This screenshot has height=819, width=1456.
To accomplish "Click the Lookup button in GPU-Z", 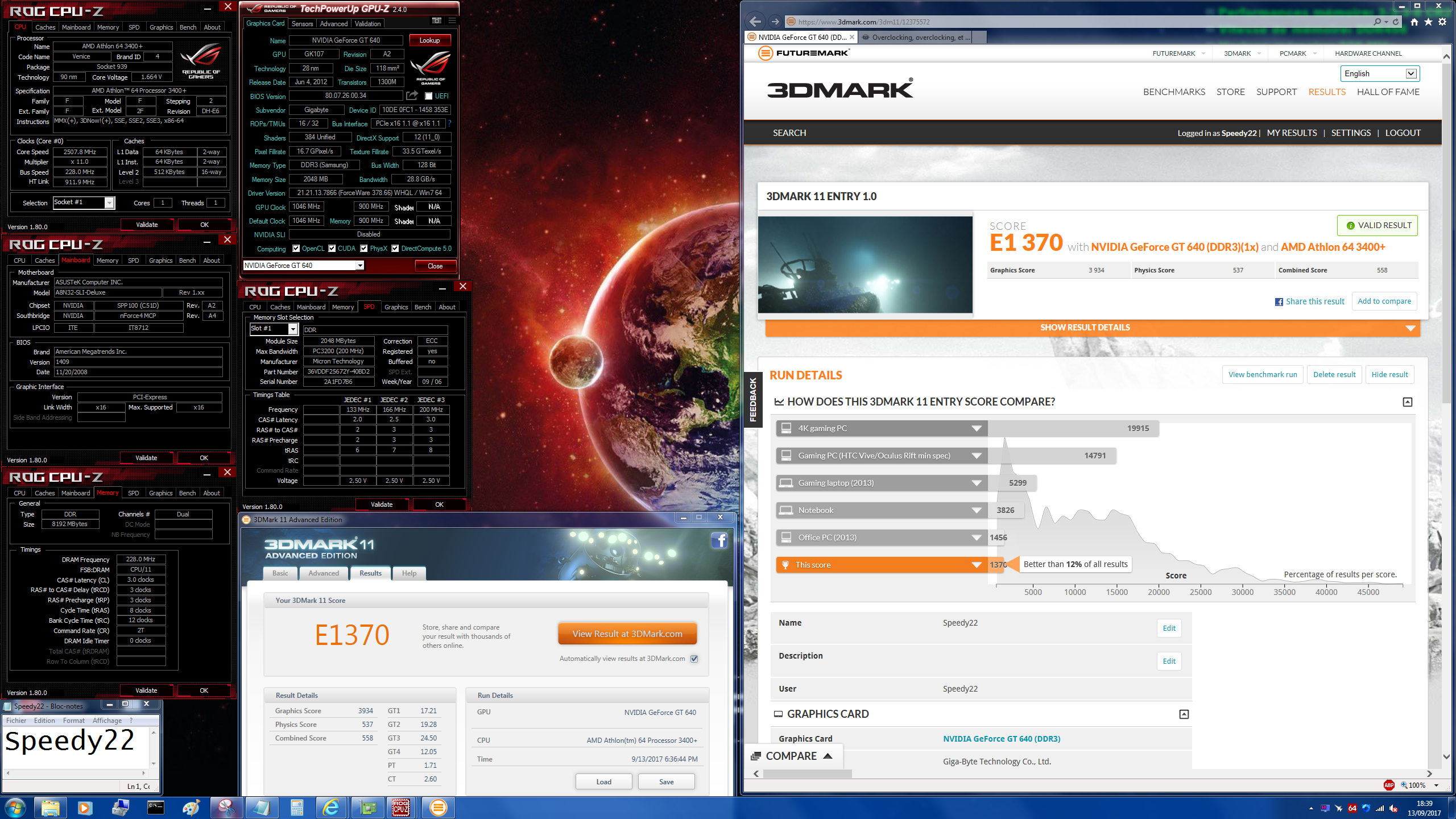I will pyautogui.click(x=429, y=40).
